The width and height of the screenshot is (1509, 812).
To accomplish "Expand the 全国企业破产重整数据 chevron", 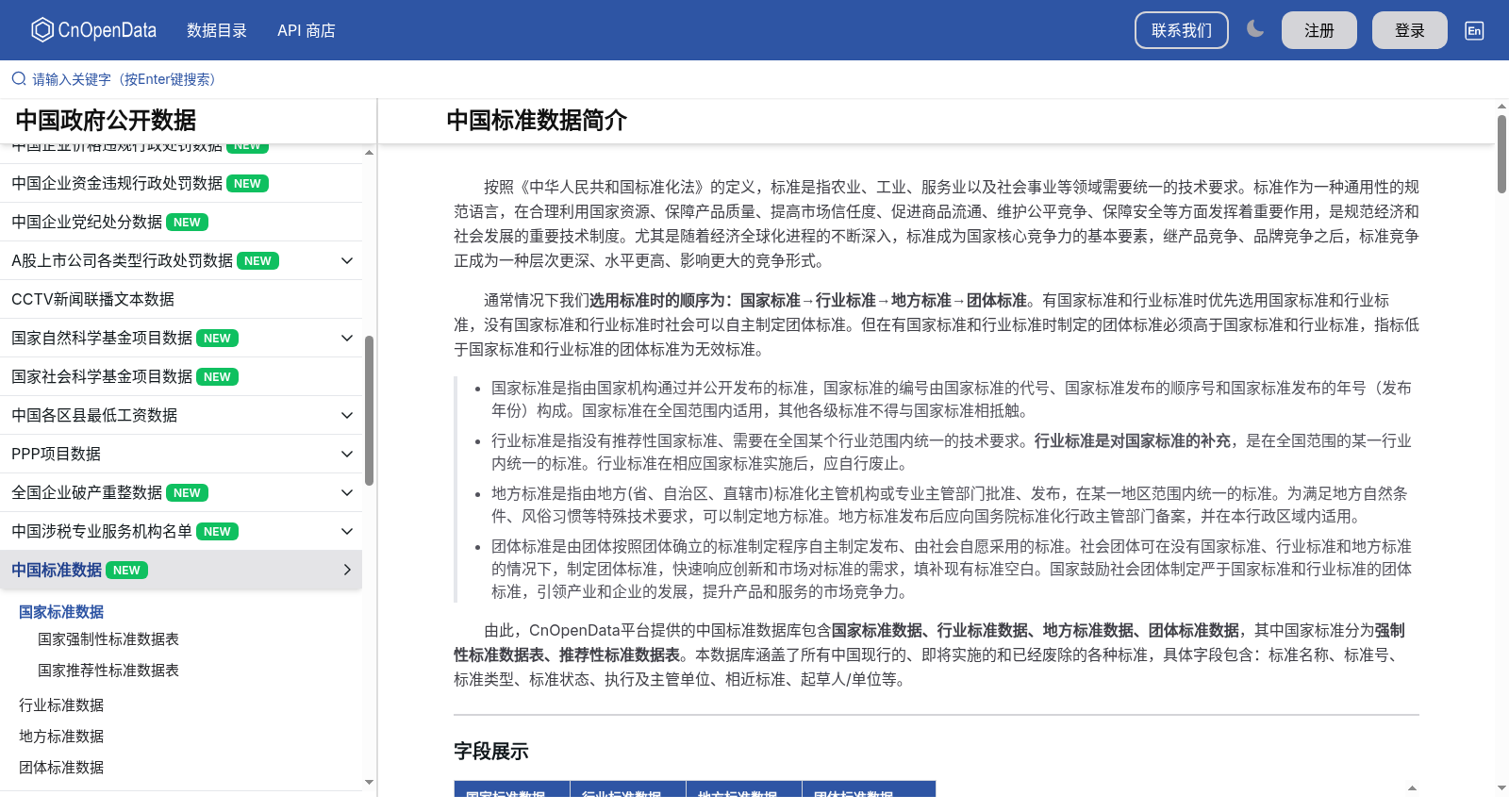I will pos(347,492).
